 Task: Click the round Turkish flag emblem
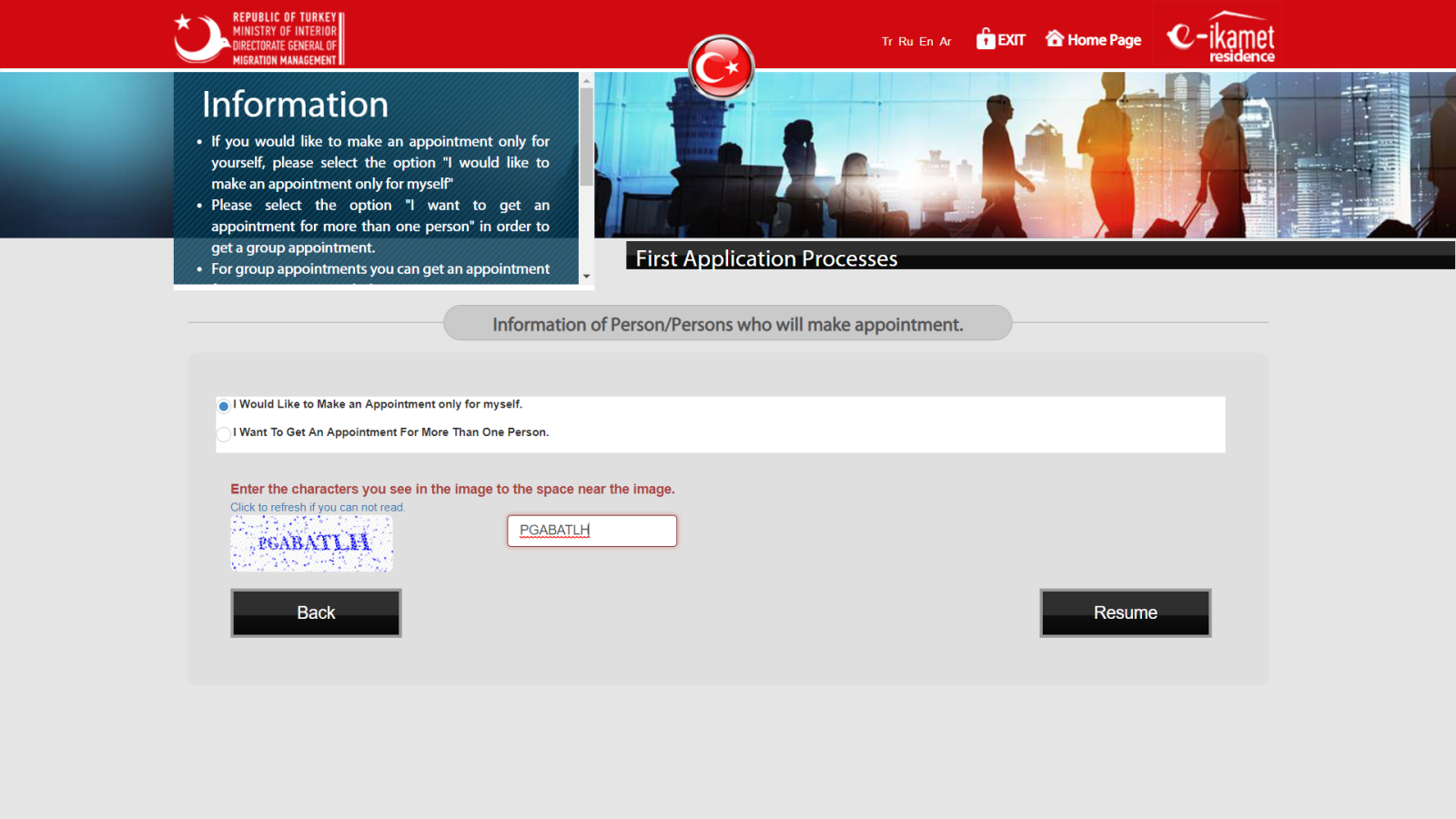721,66
